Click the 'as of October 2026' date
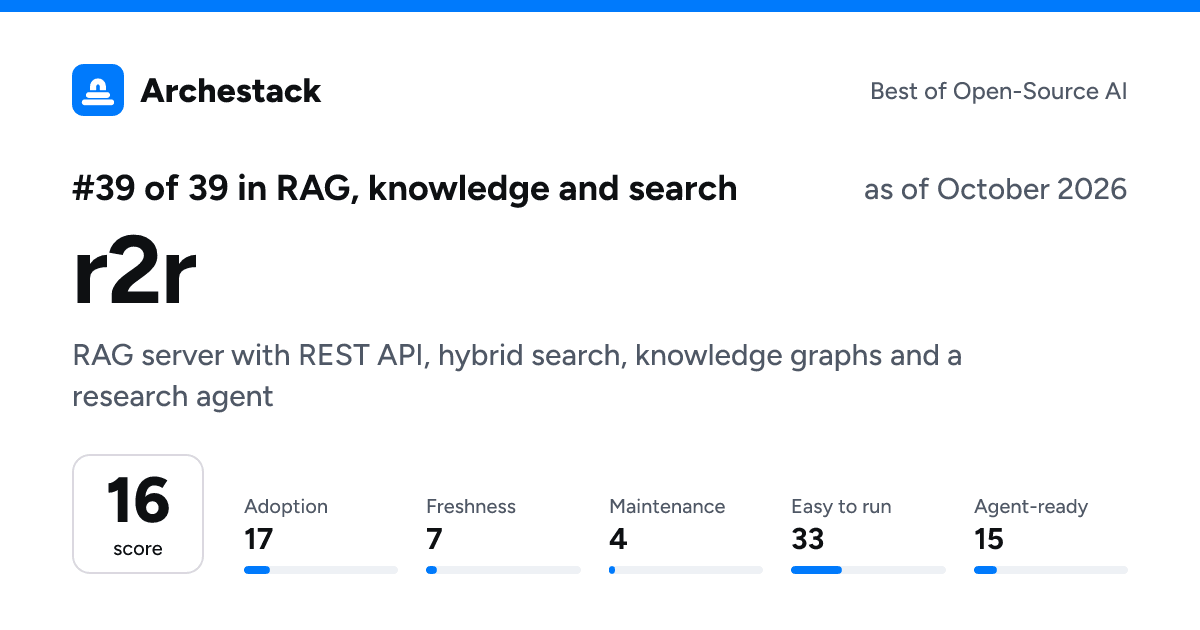1200x630 pixels. click(x=996, y=188)
